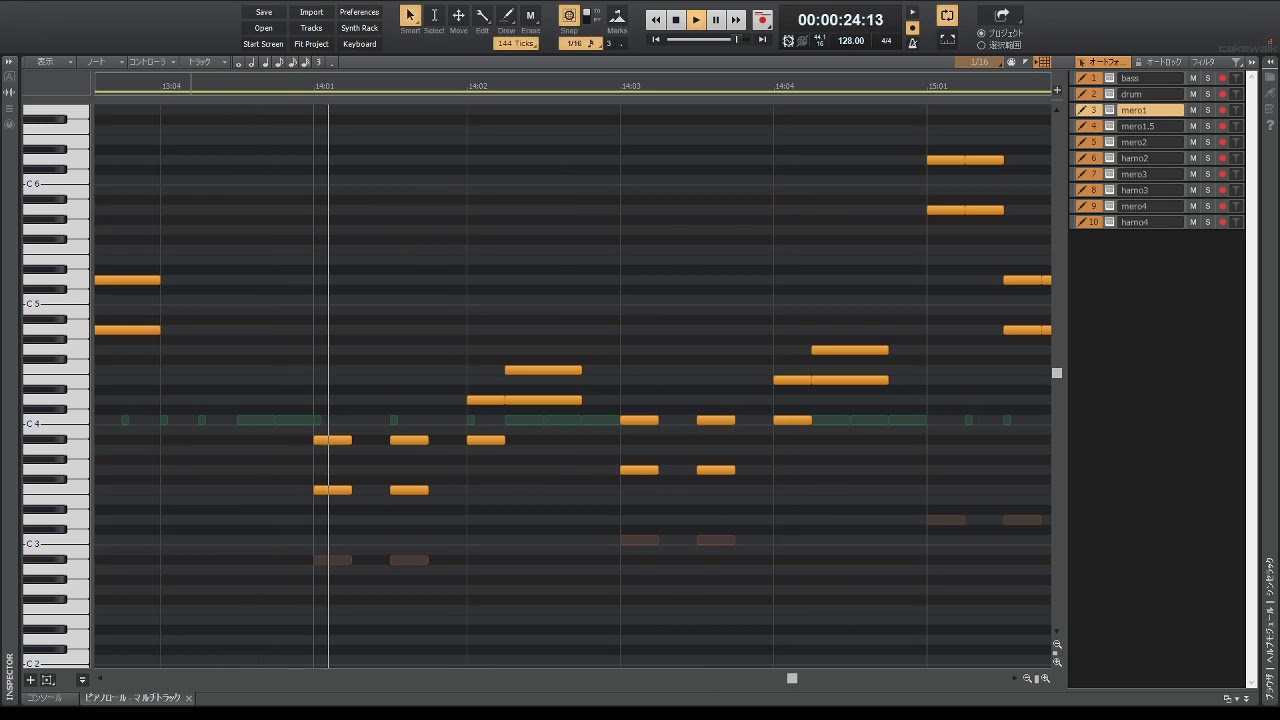Toggle record arm on mero1 track
1280x720 pixels.
tap(1222, 110)
